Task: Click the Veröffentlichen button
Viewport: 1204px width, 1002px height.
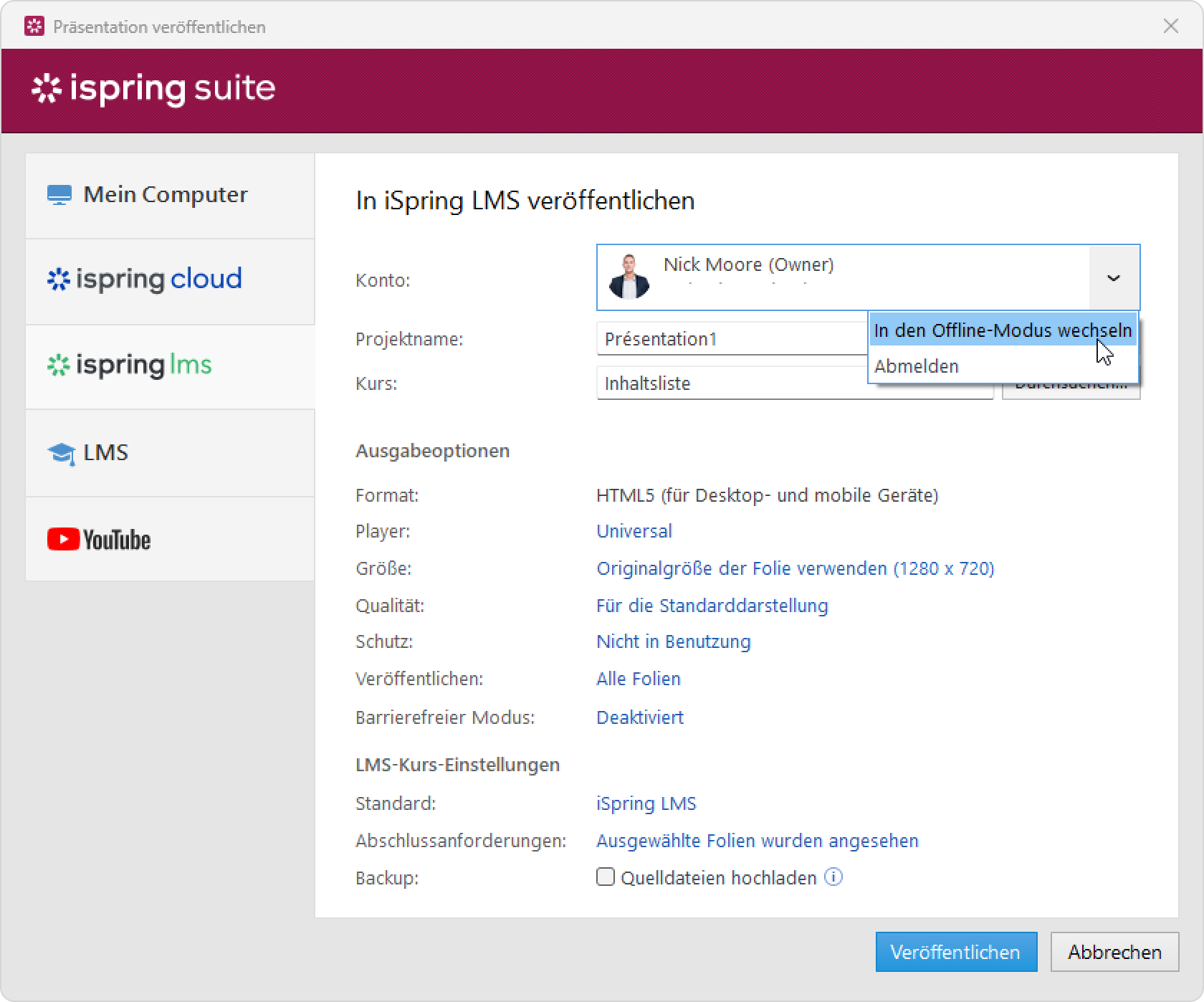Action: click(x=956, y=952)
